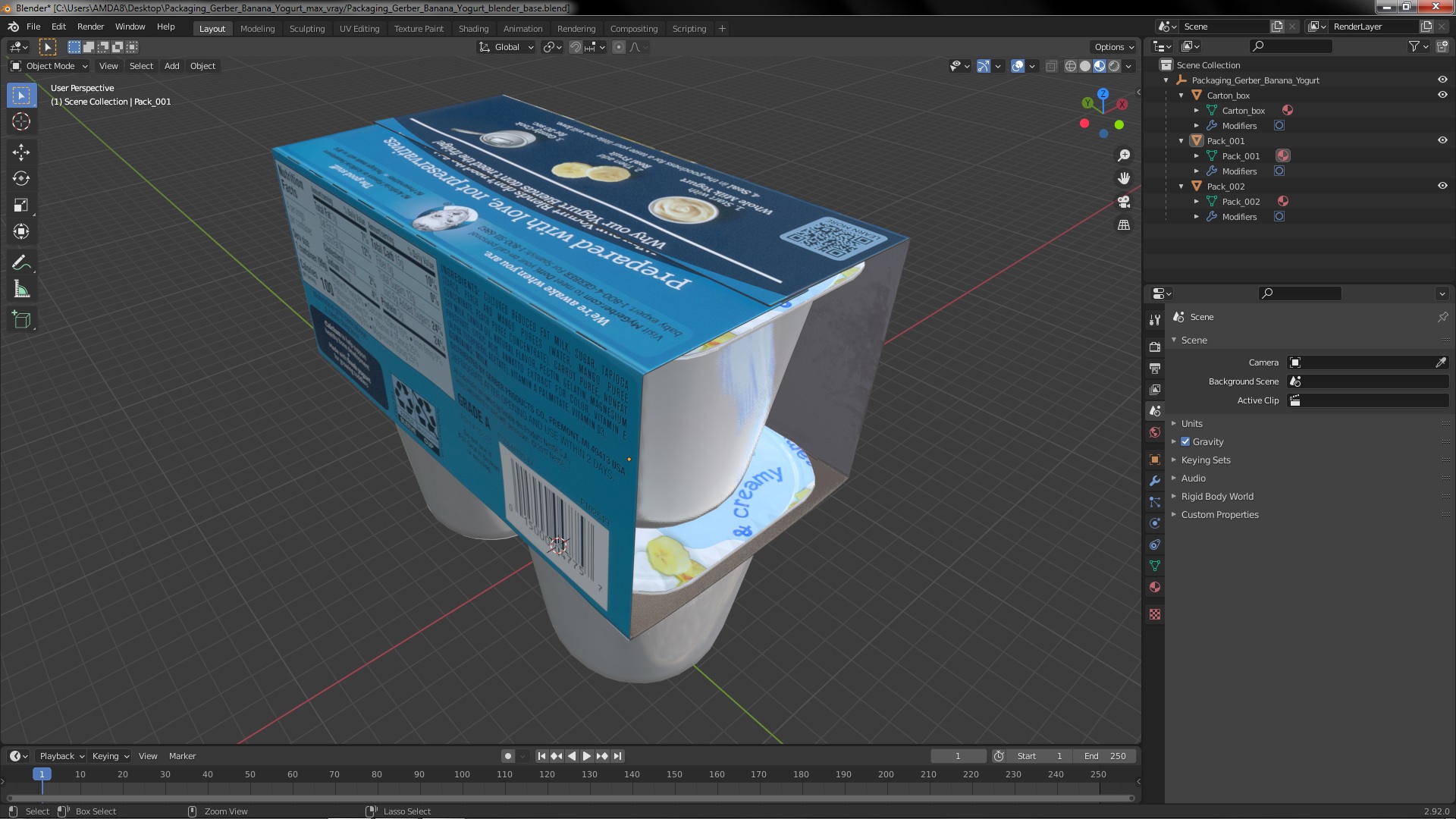Expand the Units panel
Screen dimensions: 1456x819
[1191, 424]
